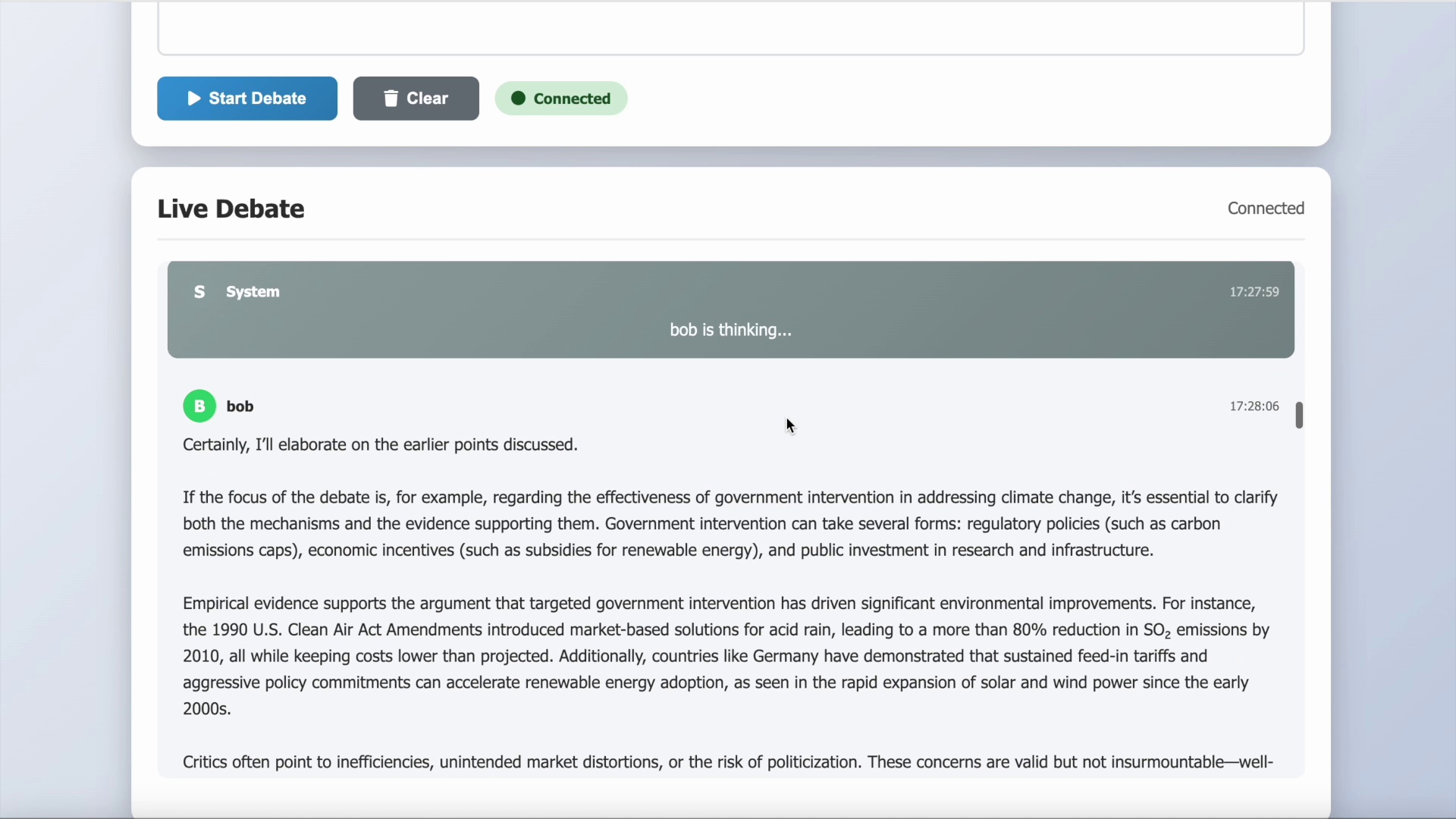Click the bob sender name
Image resolution: width=1456 pixels, height=819 pixels.
240,406
